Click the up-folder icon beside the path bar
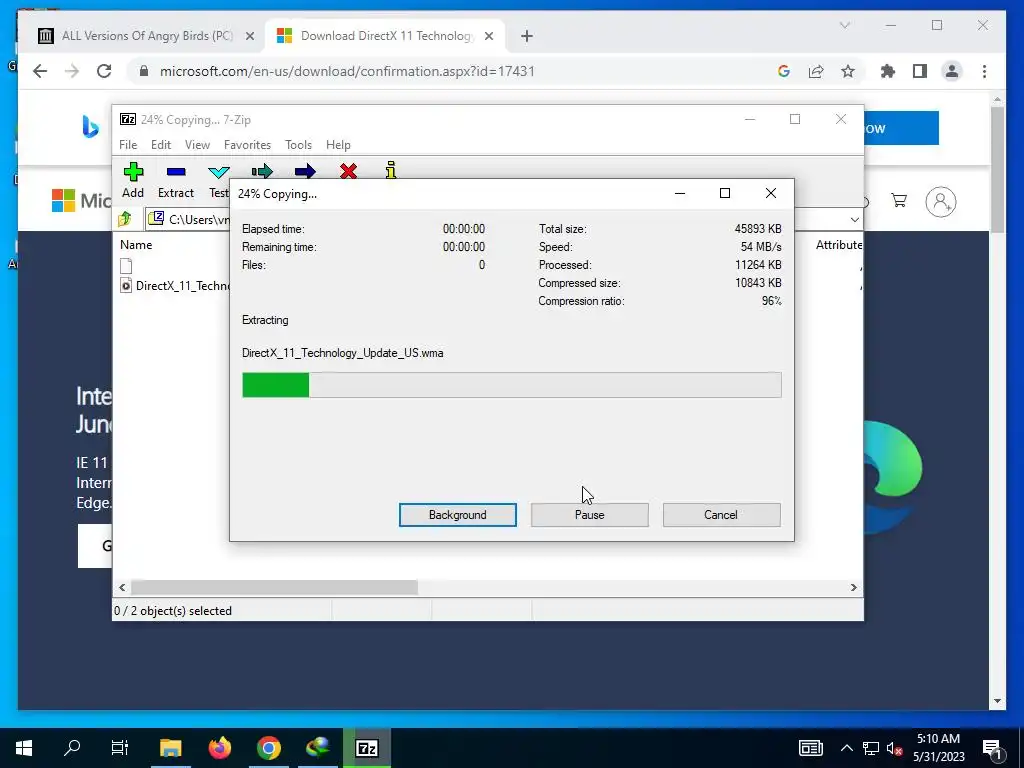1024x768 pixels. pyautogui.click(x=125, y=219)
